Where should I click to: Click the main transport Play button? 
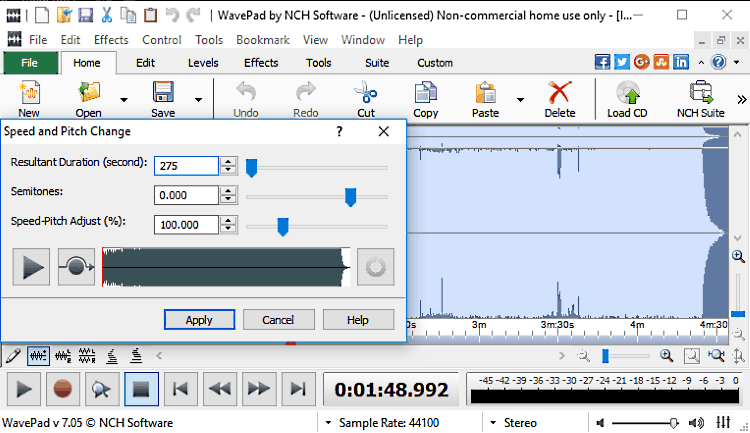click(24, 389)
